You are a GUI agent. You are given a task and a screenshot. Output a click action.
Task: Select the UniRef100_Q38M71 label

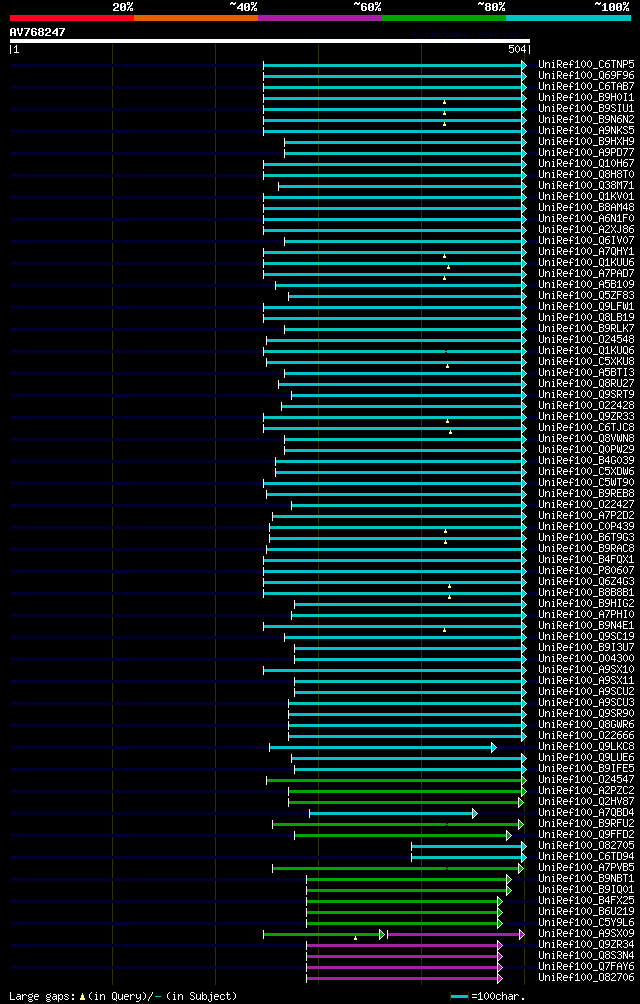(x=586, y=186)
